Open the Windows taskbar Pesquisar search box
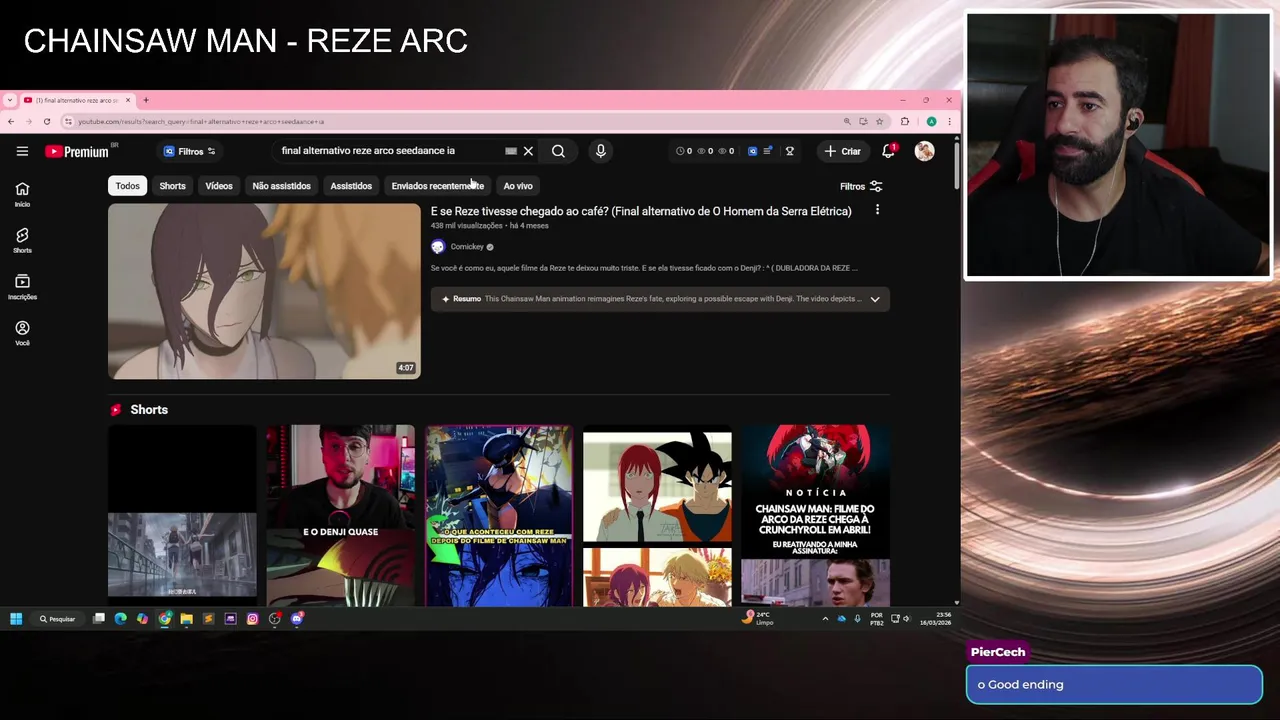Image resolution: width=1280 pixels, height=720 pixels. point(58,619)
